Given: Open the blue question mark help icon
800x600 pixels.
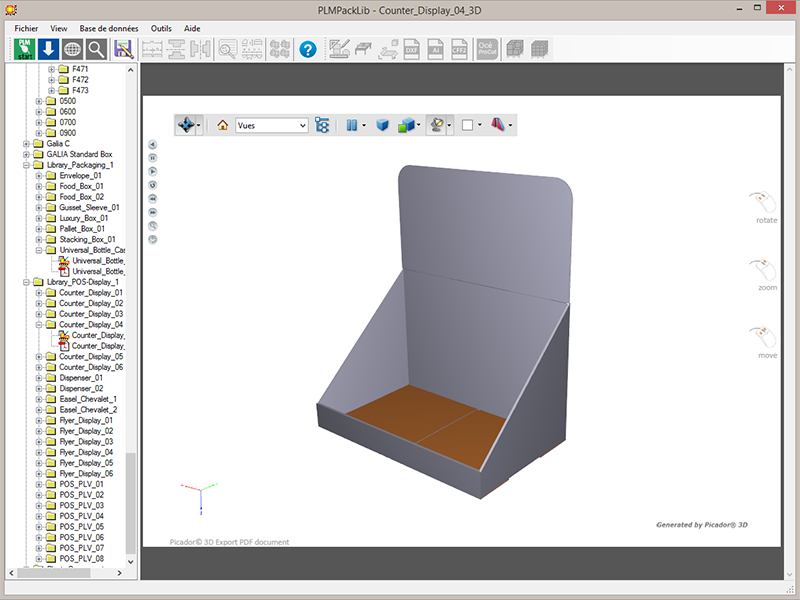Looking at the screenshot, I should 308,49.
